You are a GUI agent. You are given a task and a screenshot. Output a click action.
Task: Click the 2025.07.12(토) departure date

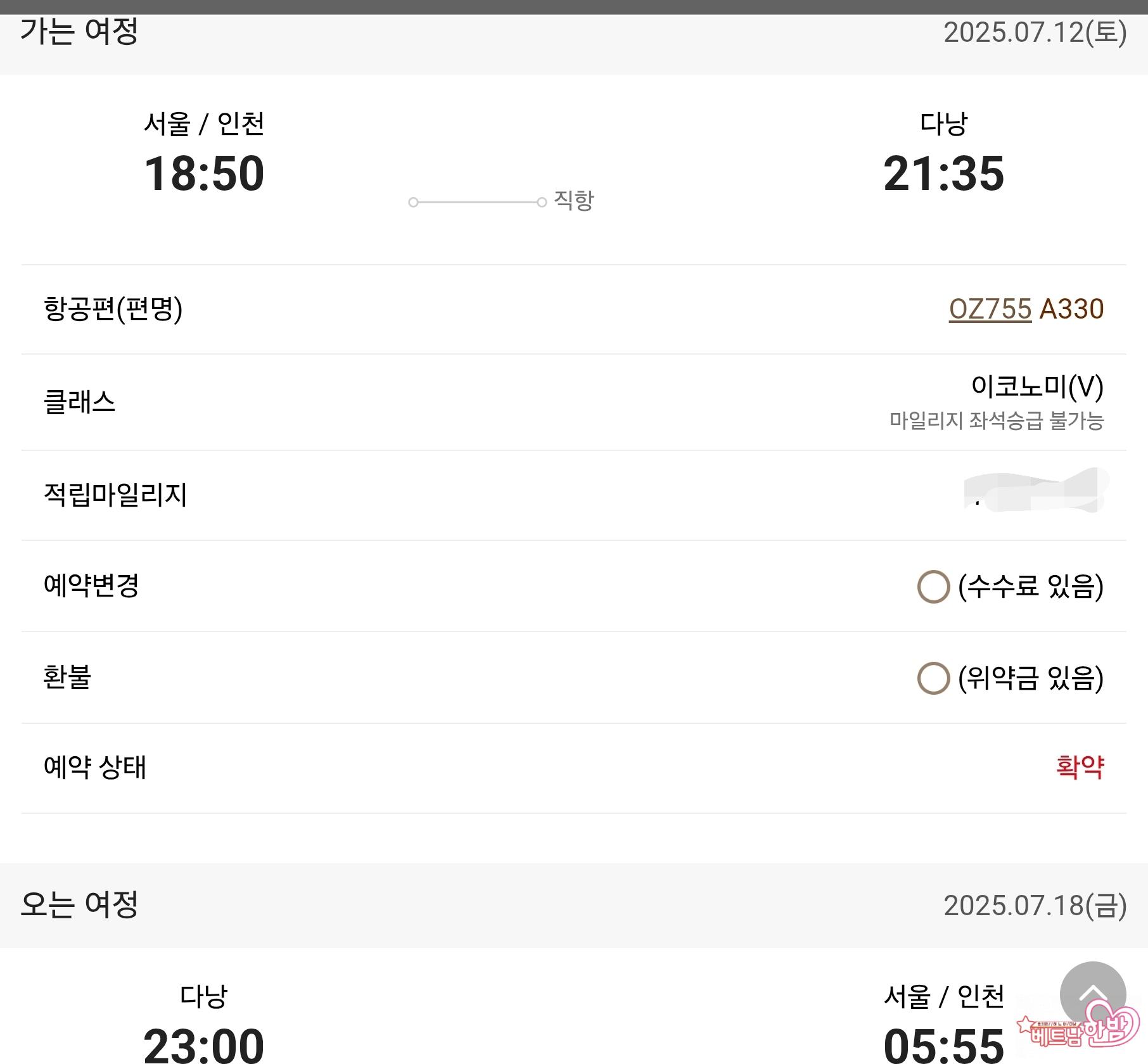point(1035,32)
